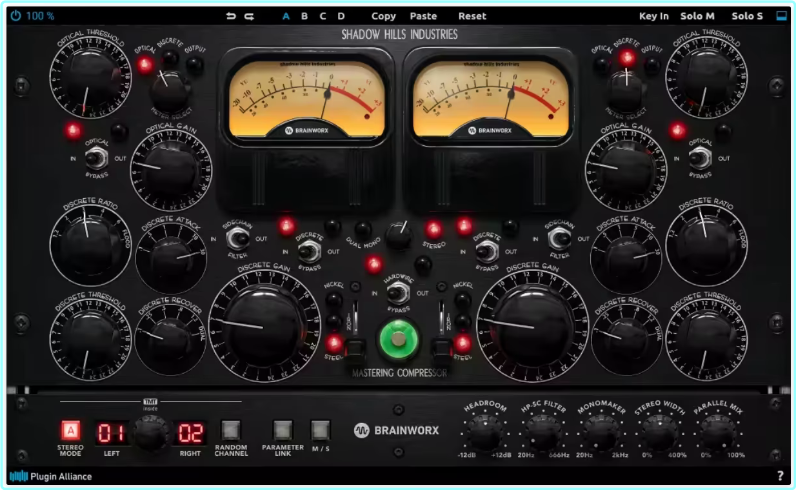Open the help question mark icon
This screenshot has height=490, width=796.
[780, 476]
